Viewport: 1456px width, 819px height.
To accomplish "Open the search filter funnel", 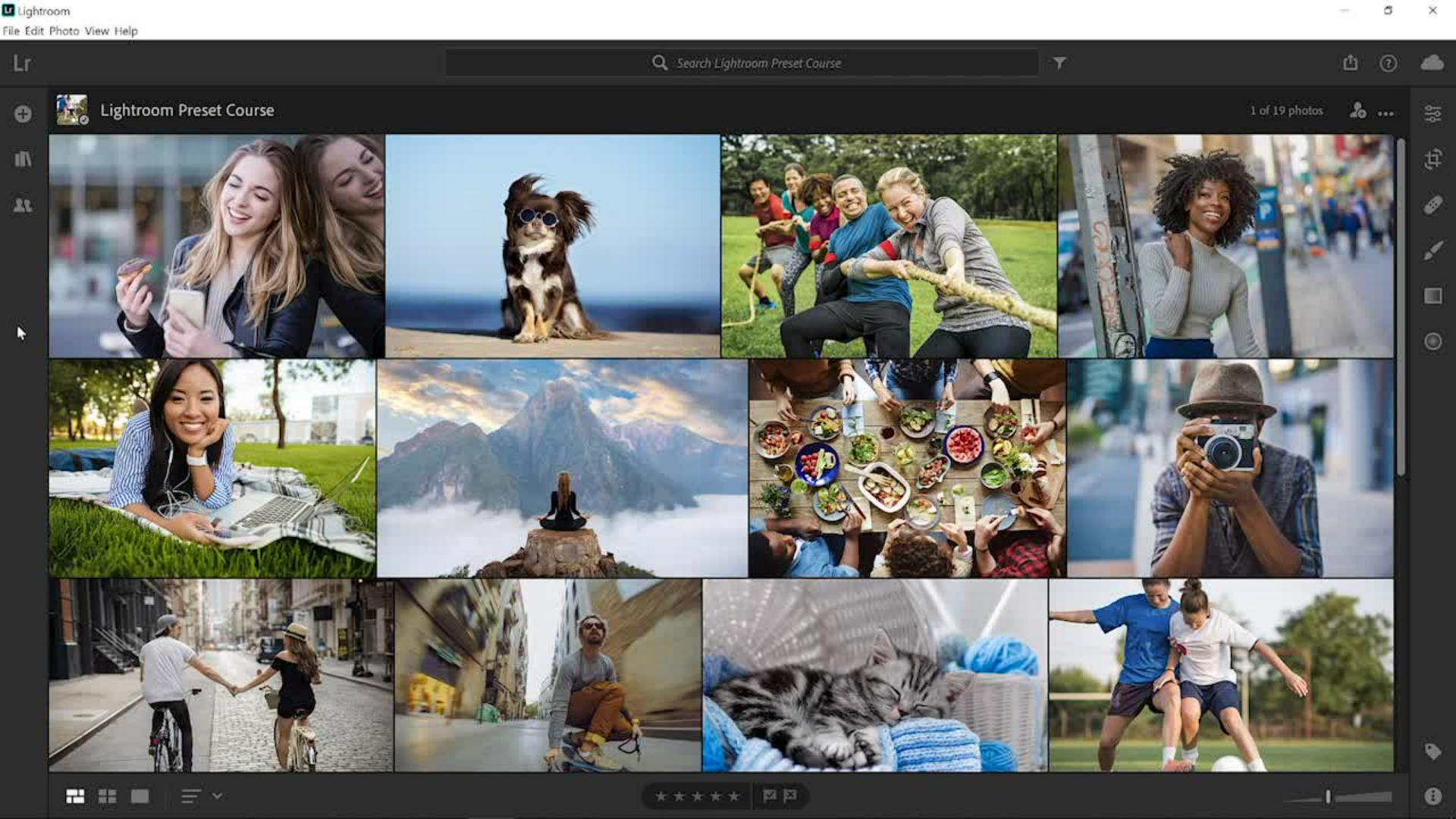I will 1059,63.
